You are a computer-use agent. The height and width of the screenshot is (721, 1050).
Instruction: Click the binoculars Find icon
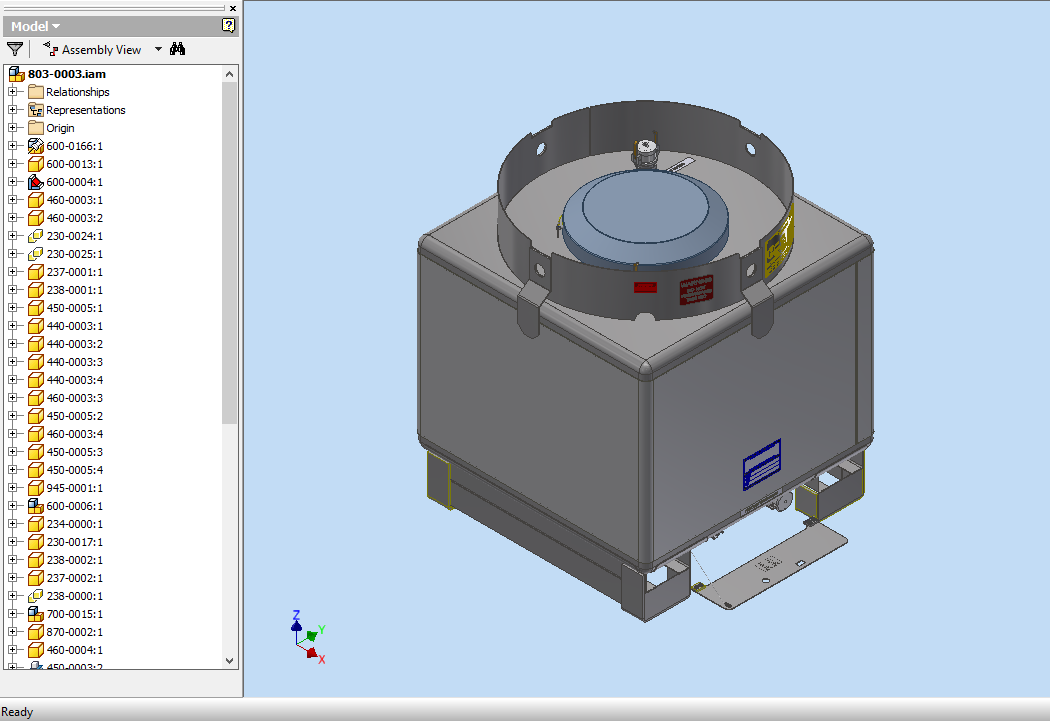177,48
